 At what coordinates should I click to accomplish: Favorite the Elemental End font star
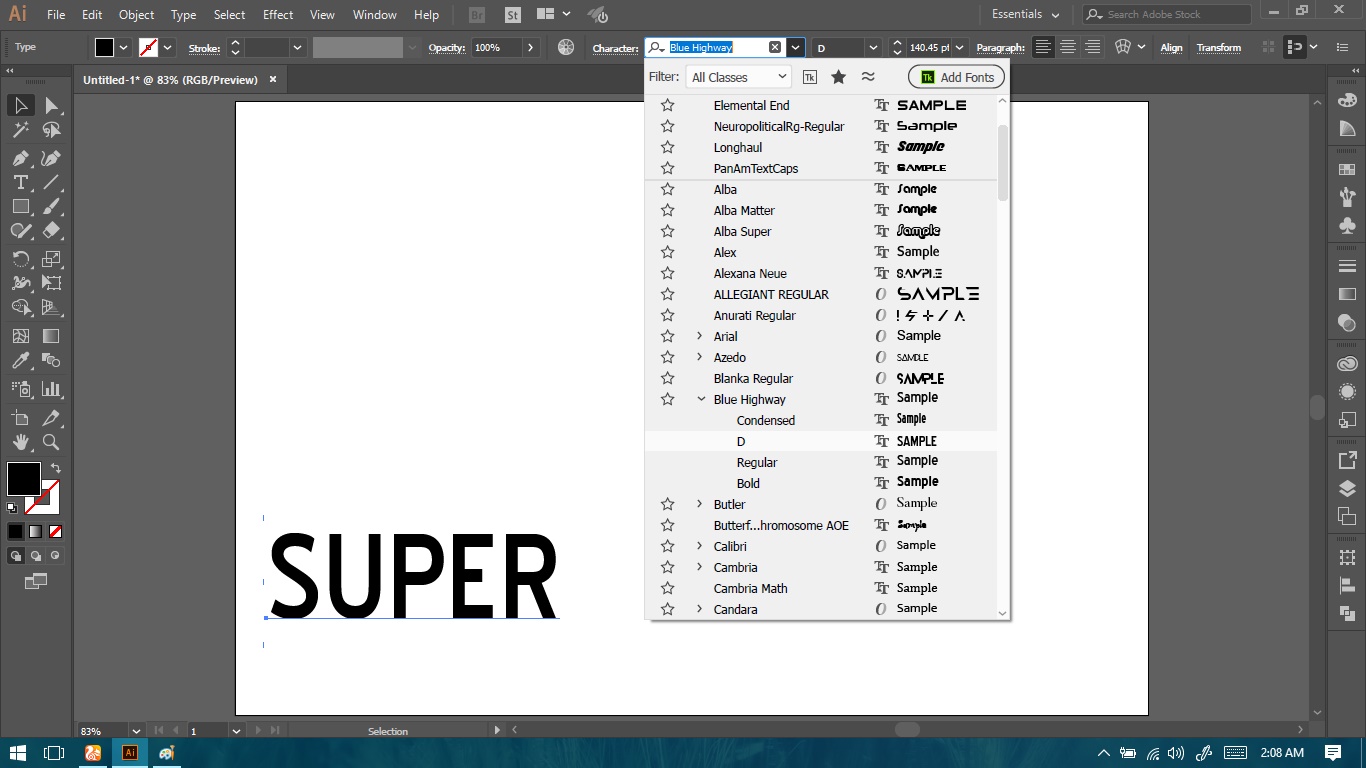point(667,105)
